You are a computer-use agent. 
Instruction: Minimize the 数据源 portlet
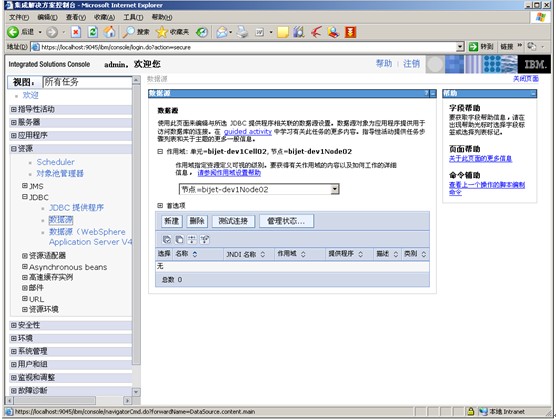coord(433,94)
